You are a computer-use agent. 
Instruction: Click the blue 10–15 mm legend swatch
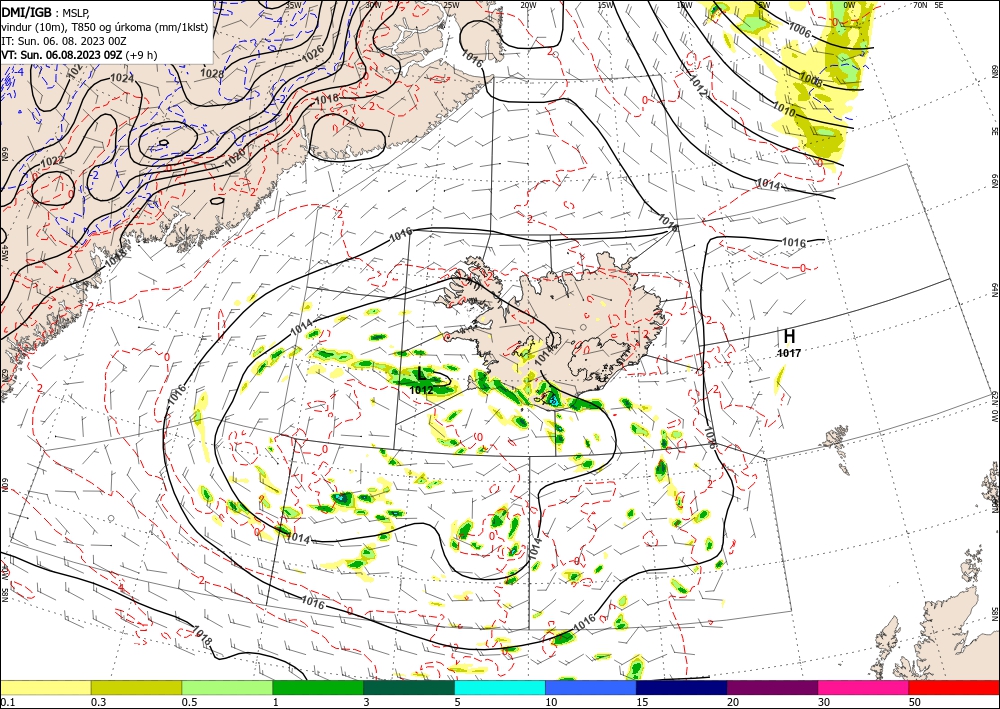click(x=591, y=687)
